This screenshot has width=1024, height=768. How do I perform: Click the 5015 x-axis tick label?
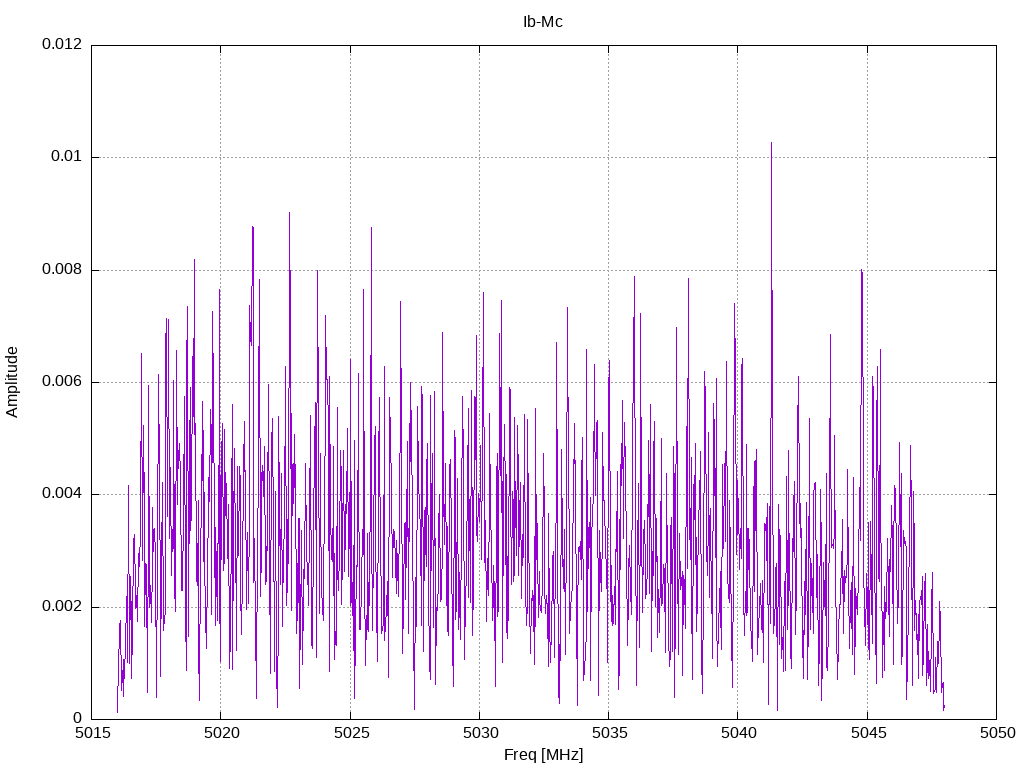(92, 733)
